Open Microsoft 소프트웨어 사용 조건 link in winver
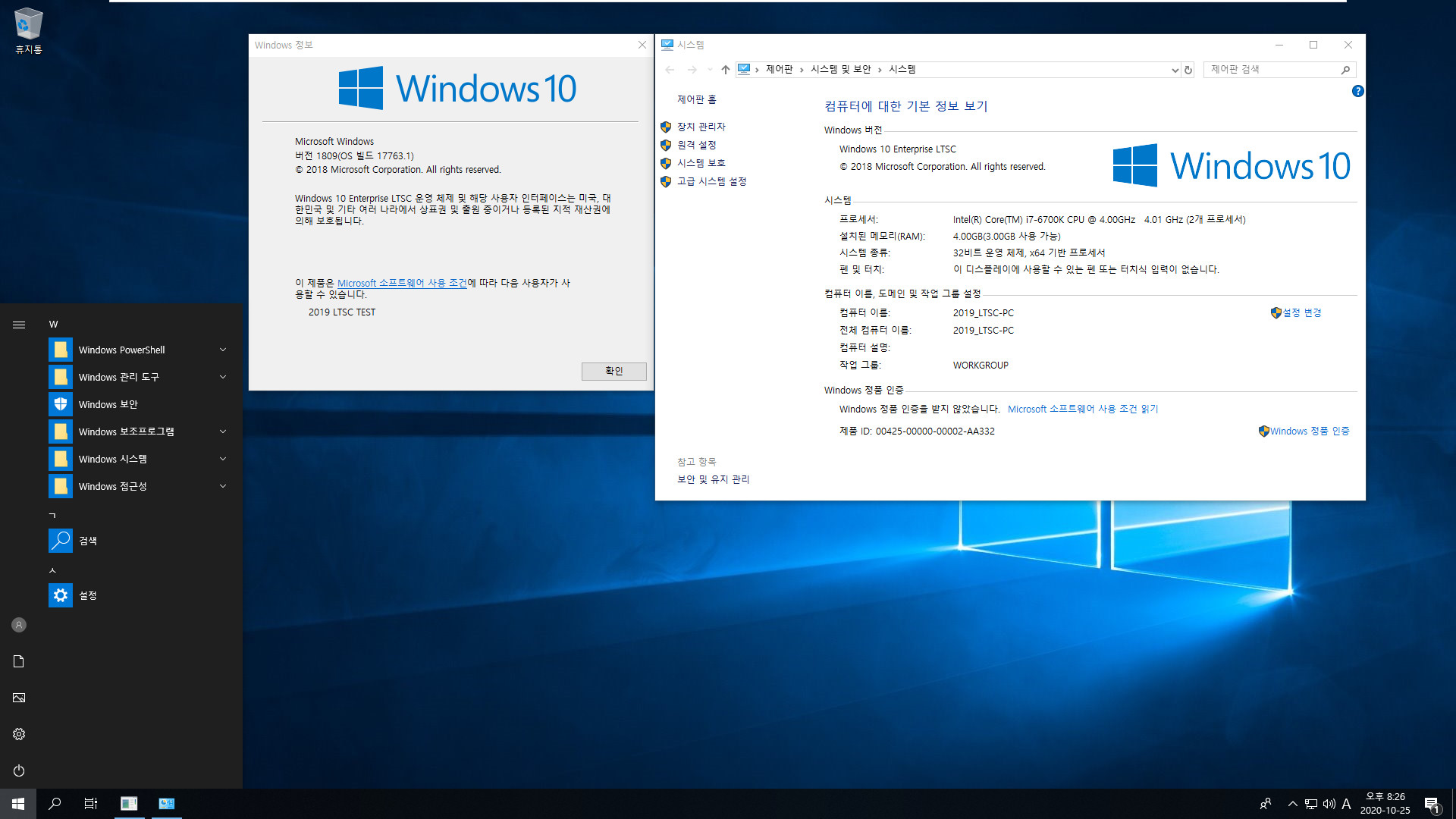 (x=402, y=283)
